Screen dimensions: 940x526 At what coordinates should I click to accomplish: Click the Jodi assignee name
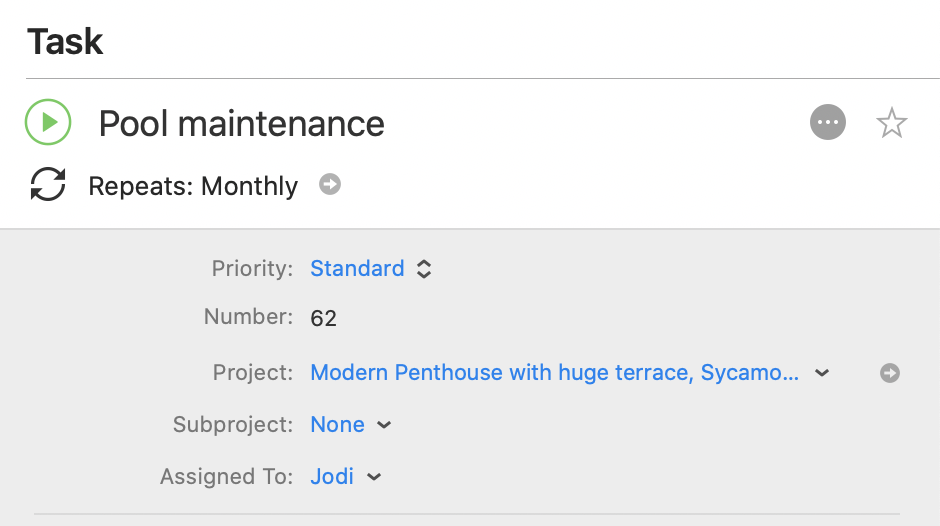click(332, 476)
